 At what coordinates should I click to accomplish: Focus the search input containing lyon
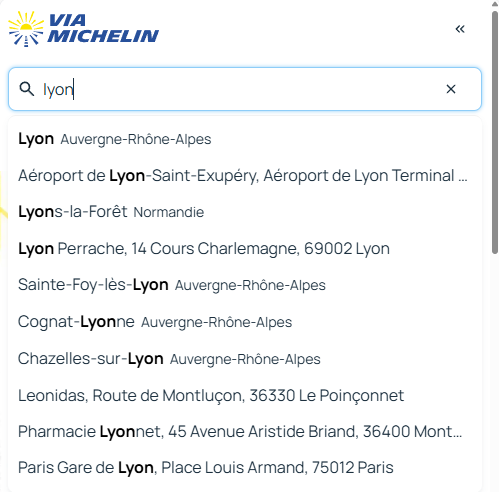coord(245,89)
